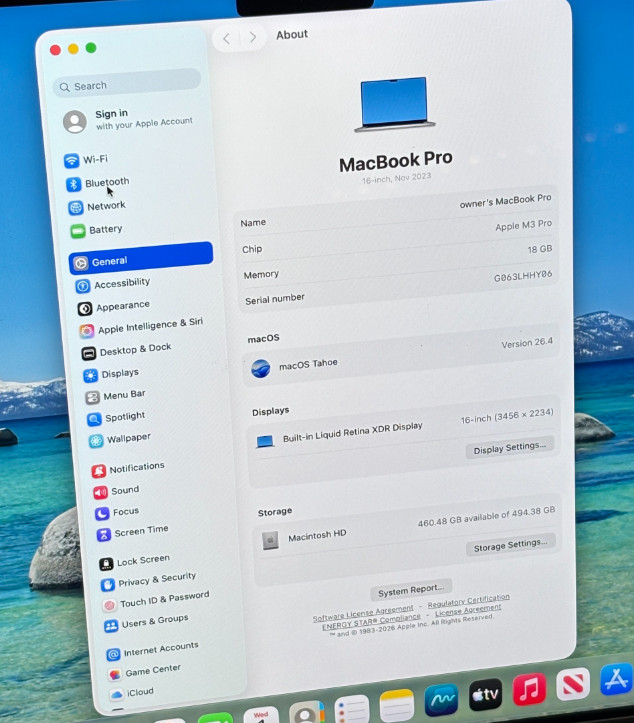Open Wallpaper settings
This screenshot has height=723, width=634.
(120, 439)
